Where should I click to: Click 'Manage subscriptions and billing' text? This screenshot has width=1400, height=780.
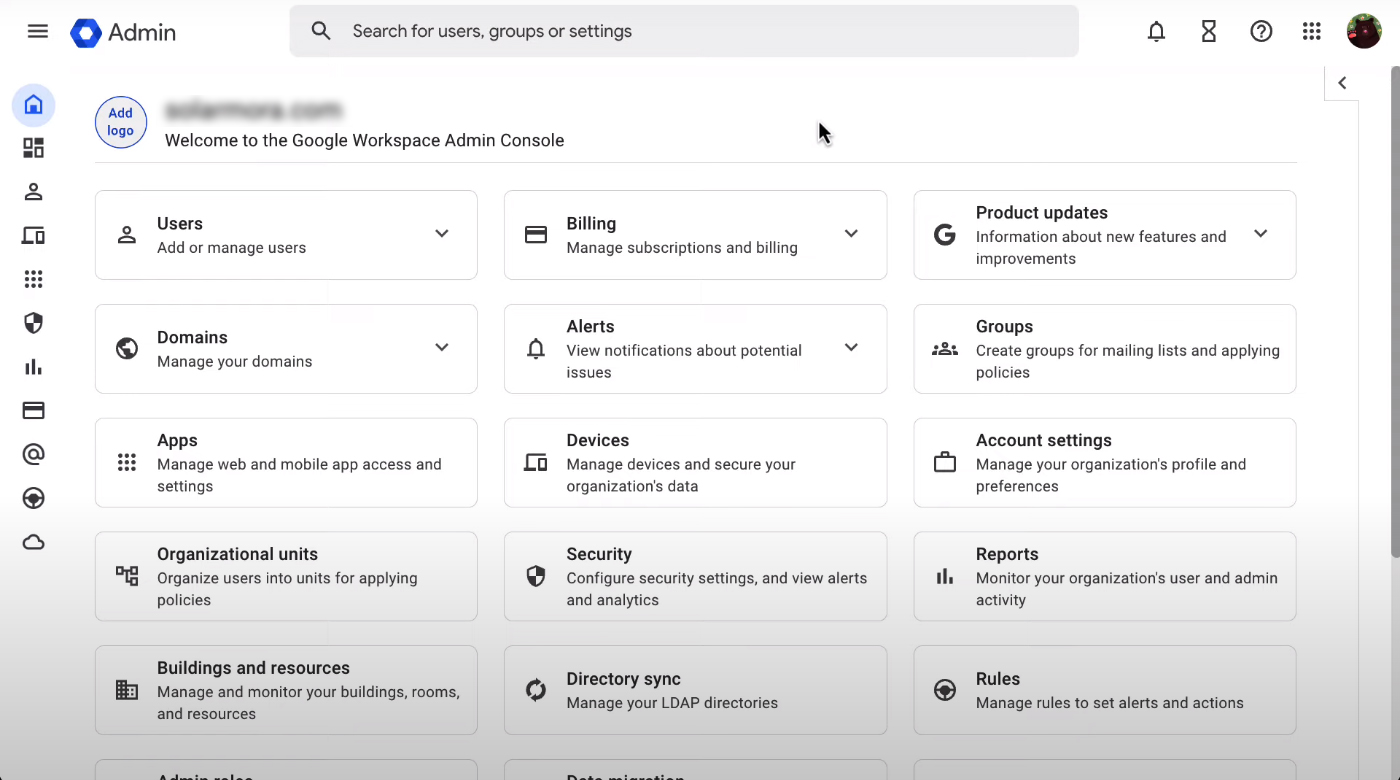[682, 248]
